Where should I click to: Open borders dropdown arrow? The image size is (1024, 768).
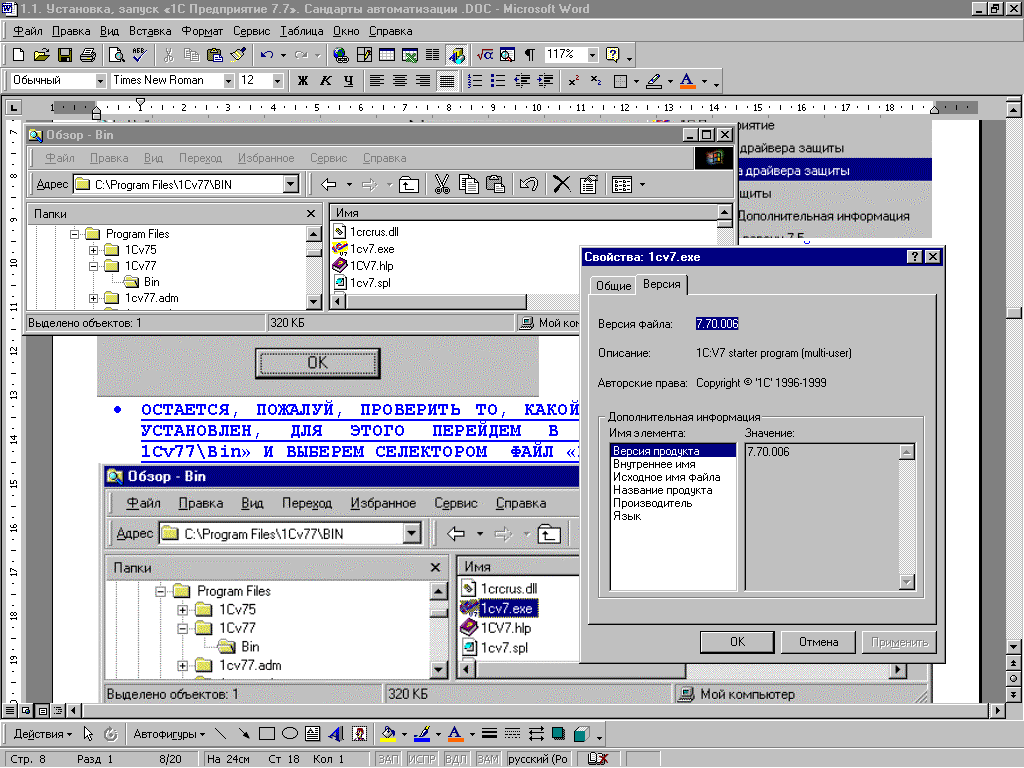[636, 81]
